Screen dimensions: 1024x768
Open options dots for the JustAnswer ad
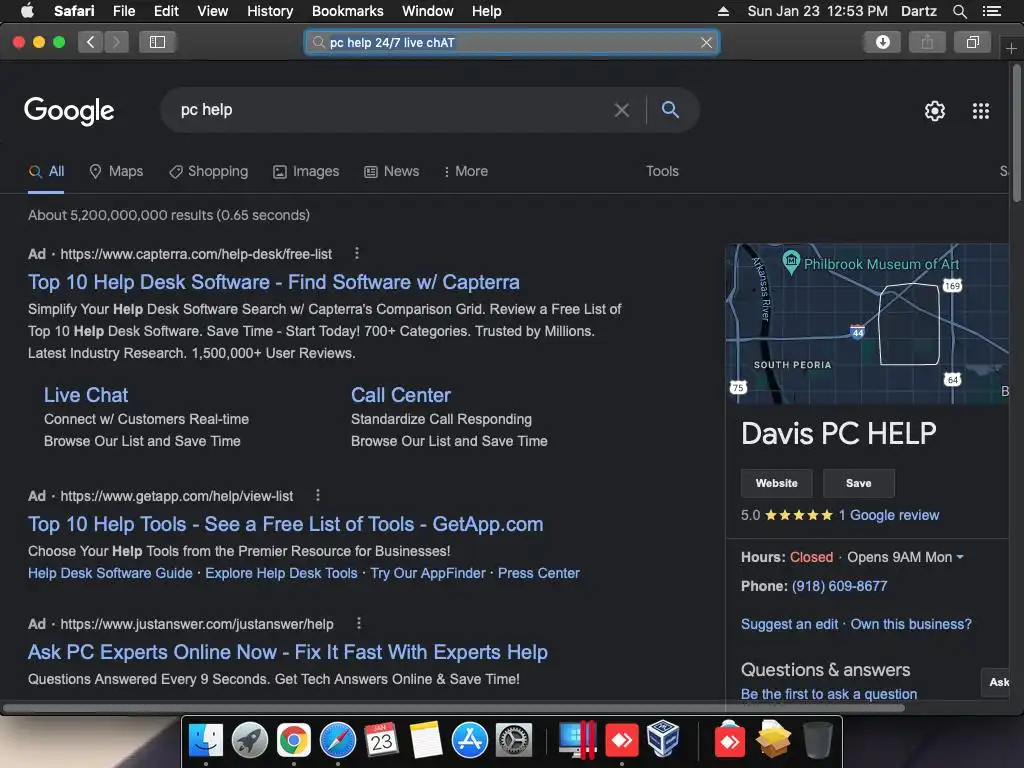point(359,624)
